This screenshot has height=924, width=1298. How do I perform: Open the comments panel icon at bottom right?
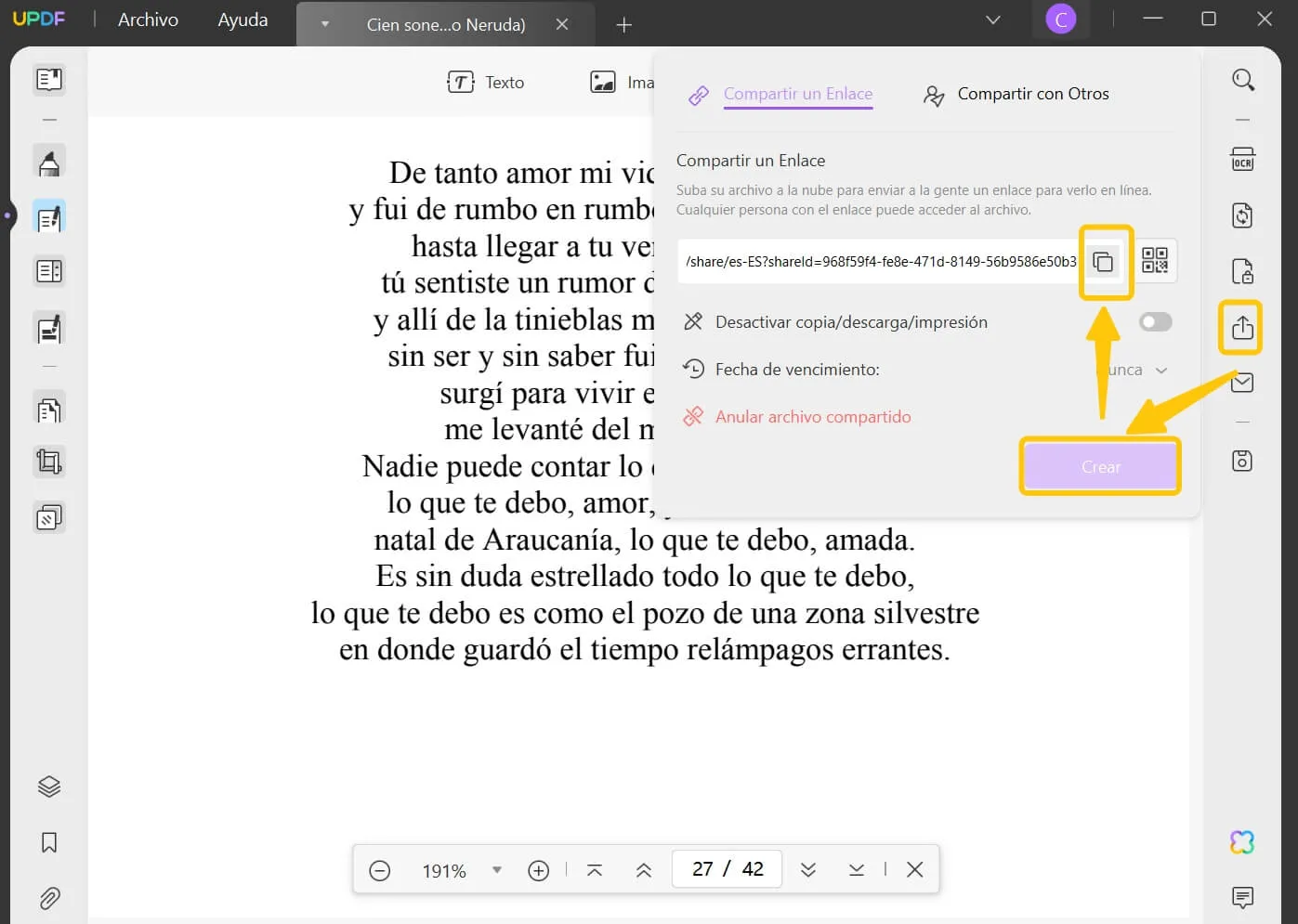point(1242,897)
